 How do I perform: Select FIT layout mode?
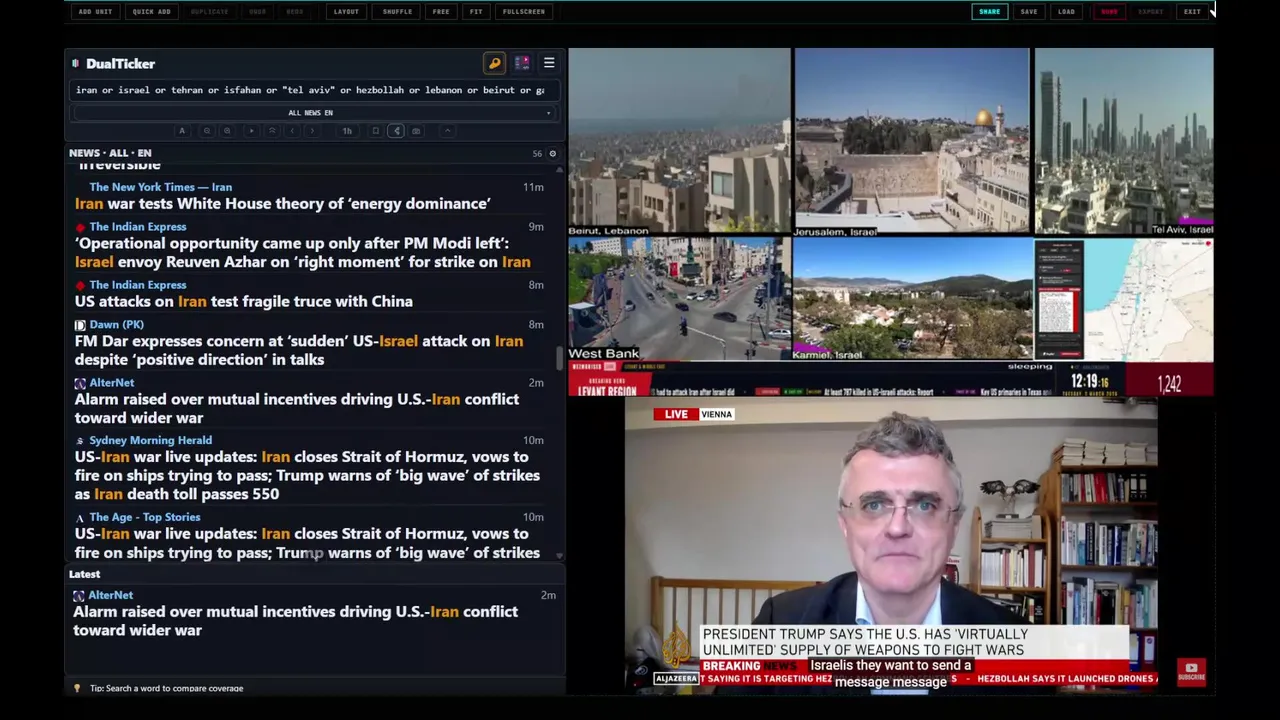pos(476,12)
